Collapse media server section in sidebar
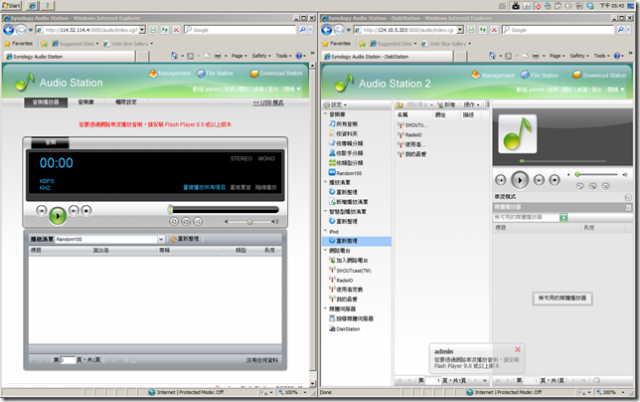Viewport: 640px width, 402px height. click(325, 309)
